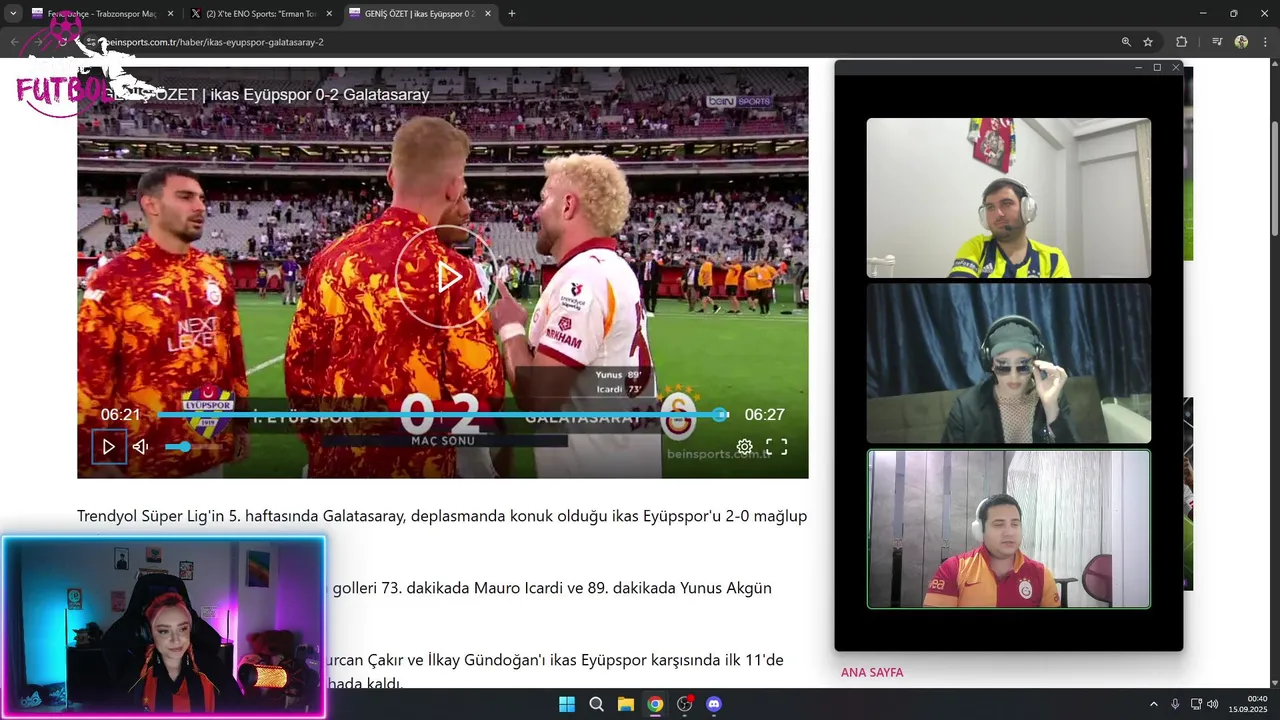Open a new browser tab

pyautogui.click(x=512, y=14)
